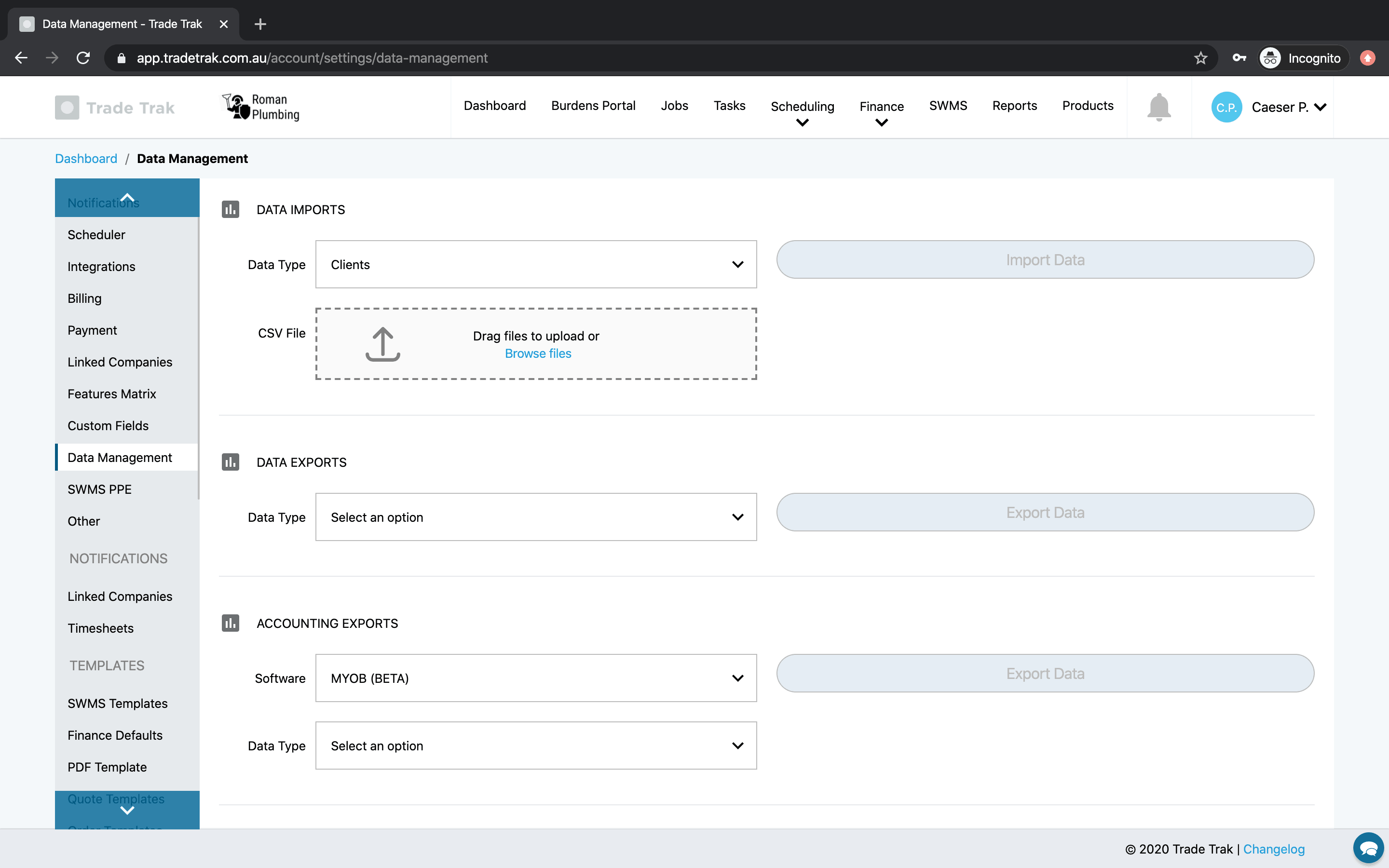The height and width of the screenshot is (868, 1389).
Task: Click the upload arrow icon
Action: (383, 344)
